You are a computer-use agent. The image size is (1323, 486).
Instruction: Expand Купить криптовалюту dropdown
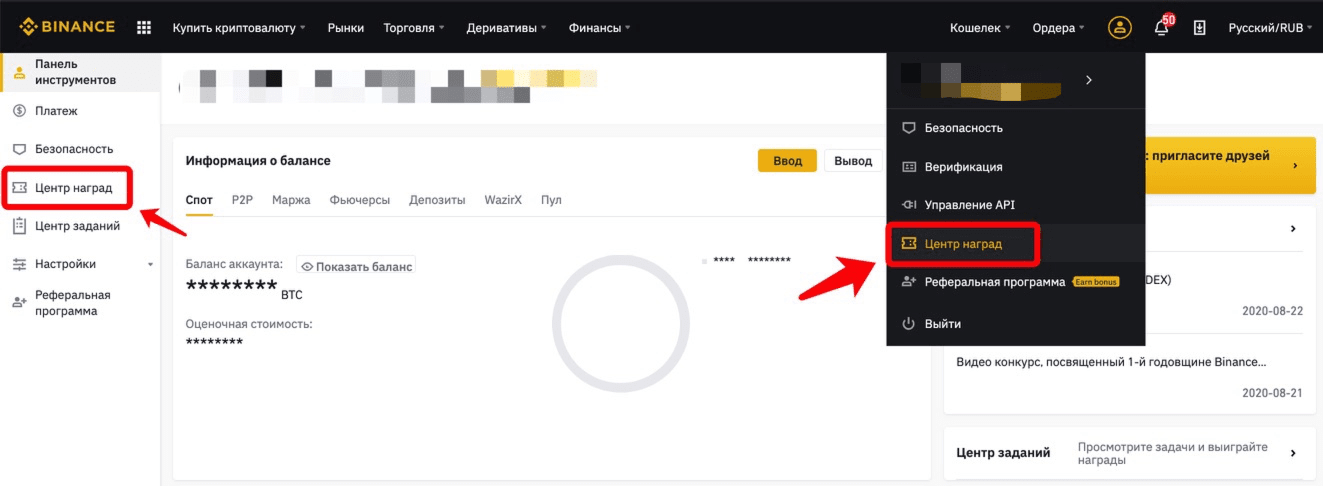point(239,28)
